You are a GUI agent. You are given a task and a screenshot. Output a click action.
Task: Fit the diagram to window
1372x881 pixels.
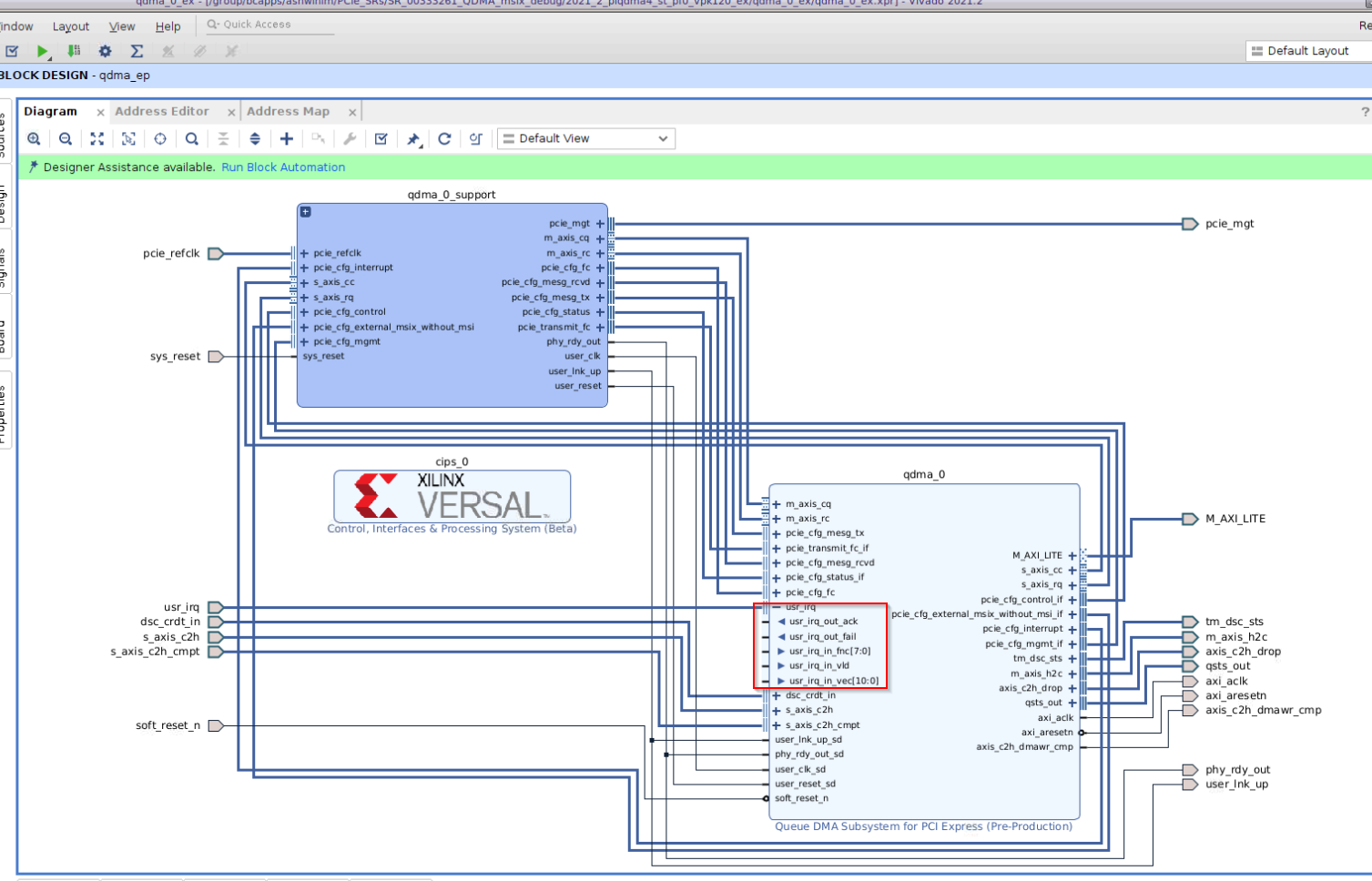pos(97,139)
